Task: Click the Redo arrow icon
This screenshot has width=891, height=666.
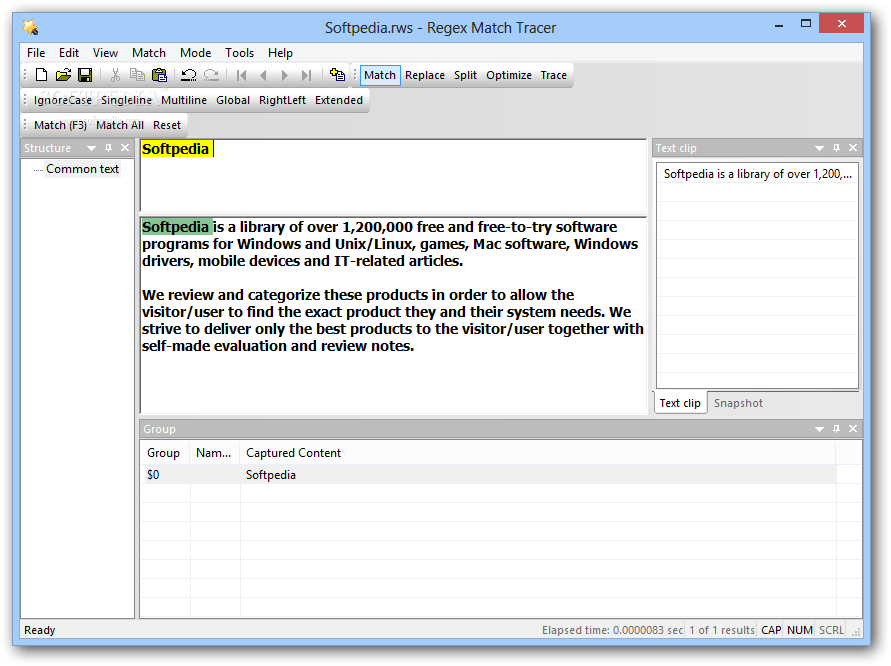Action: [x=211, y=75]
